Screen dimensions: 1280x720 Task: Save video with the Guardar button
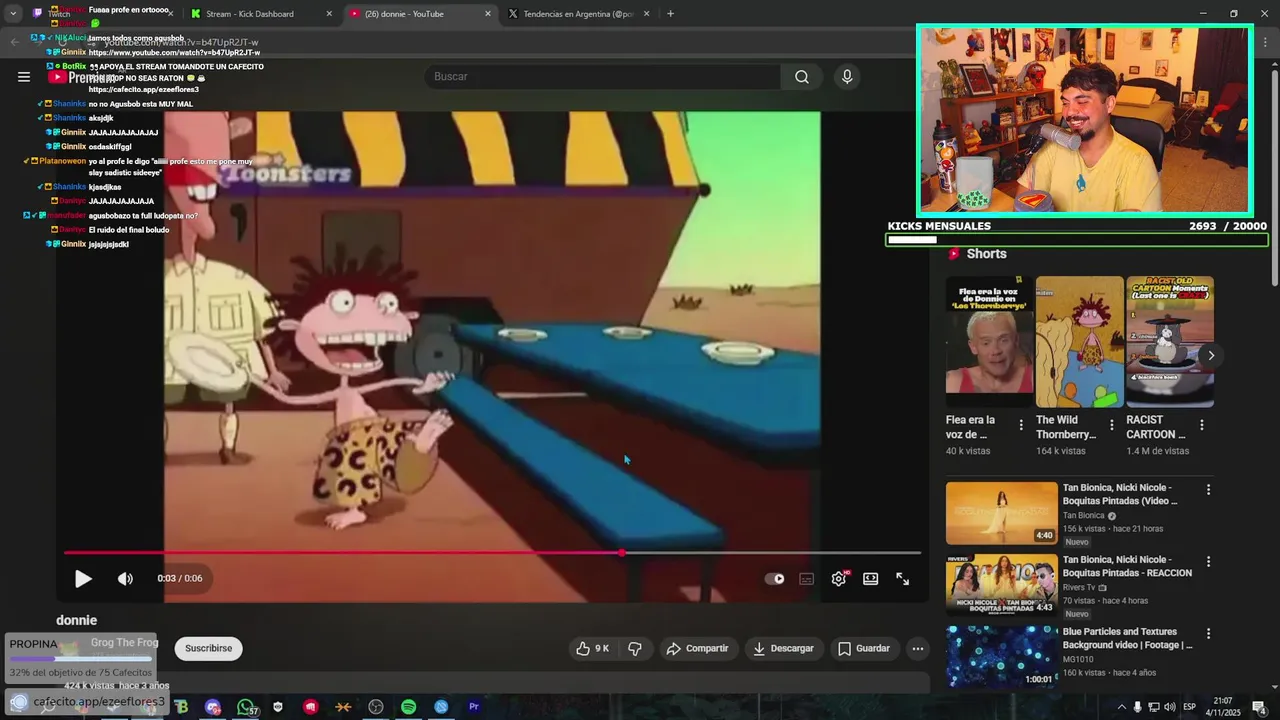[863, 648]
